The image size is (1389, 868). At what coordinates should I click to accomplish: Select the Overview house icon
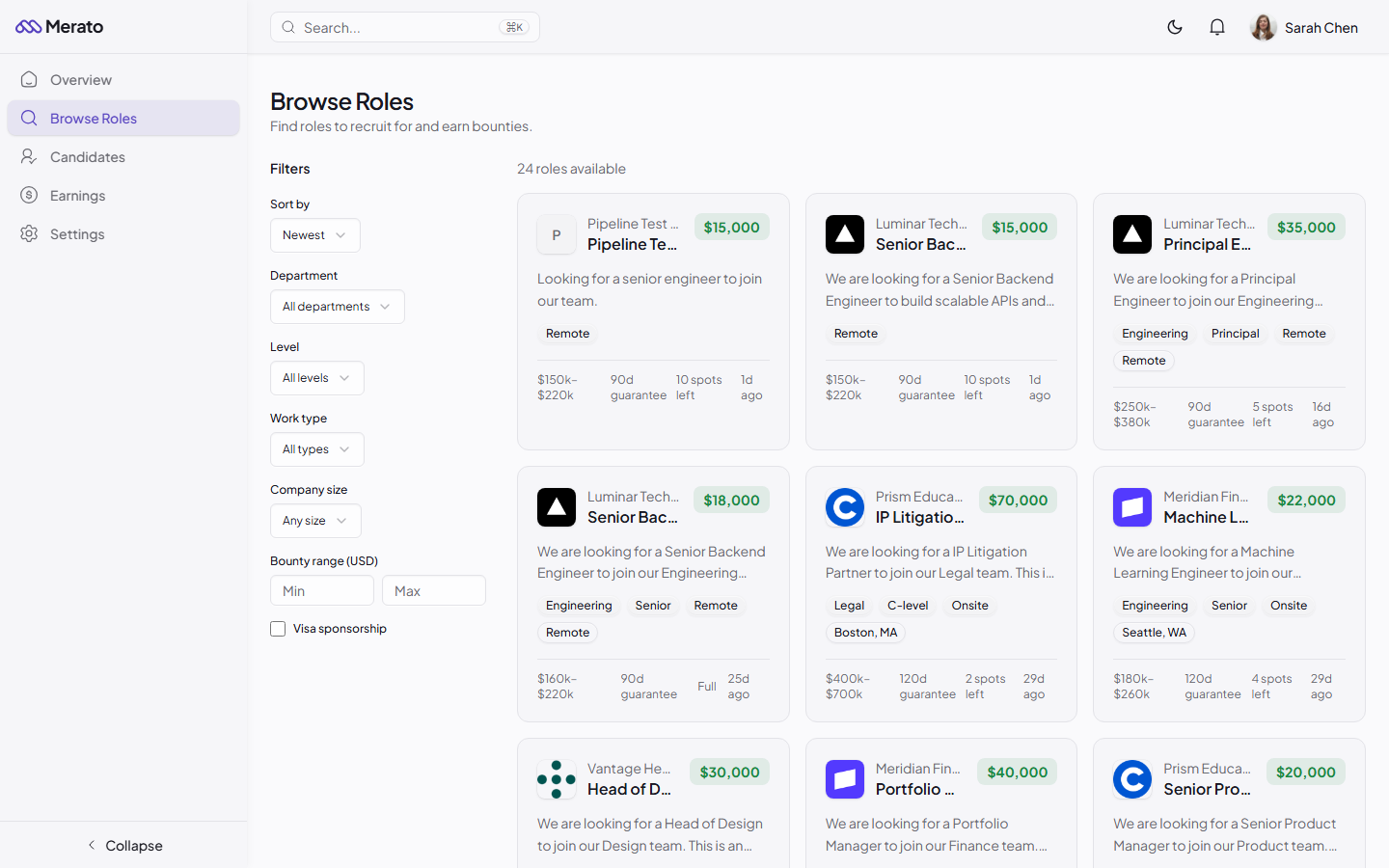tap(30, 79)
